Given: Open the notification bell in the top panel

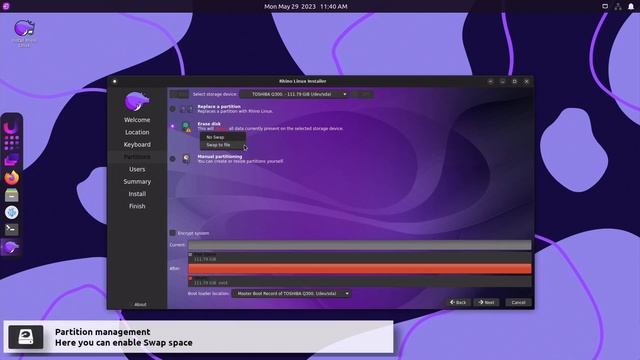Looking at the screenshot, I should pos(631,6).
